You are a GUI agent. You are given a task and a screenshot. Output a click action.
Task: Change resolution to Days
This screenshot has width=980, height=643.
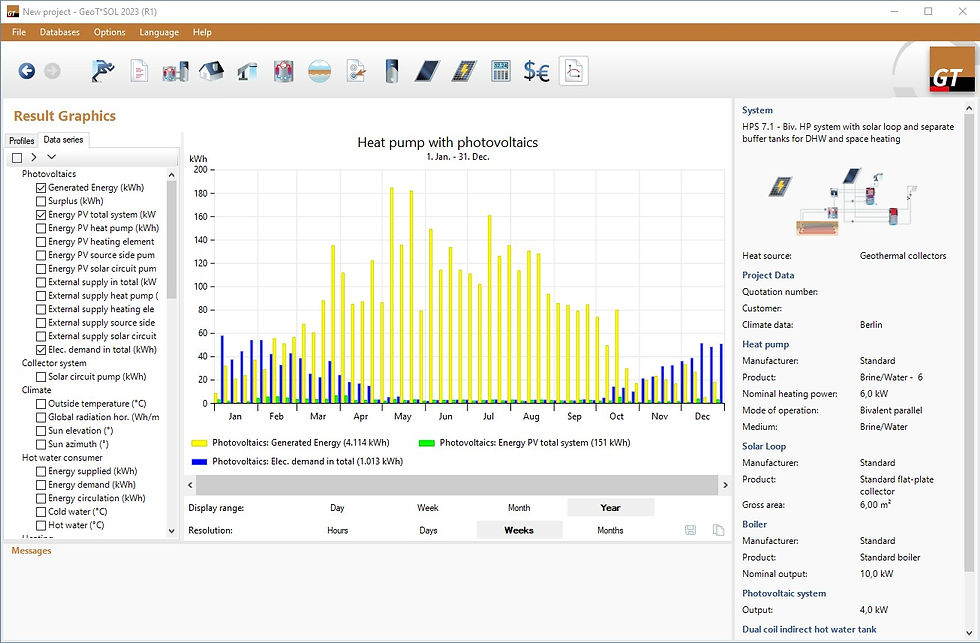[x=428, y=530]
